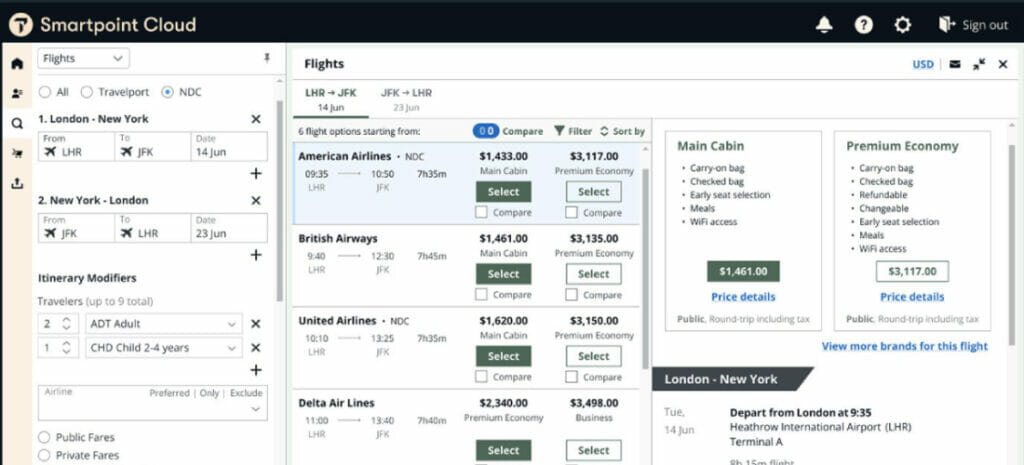Image resolution: width=1024 pixels, height=465 pixels.
Task: Edit the 14 Jun date field
Action: point(229,146)
